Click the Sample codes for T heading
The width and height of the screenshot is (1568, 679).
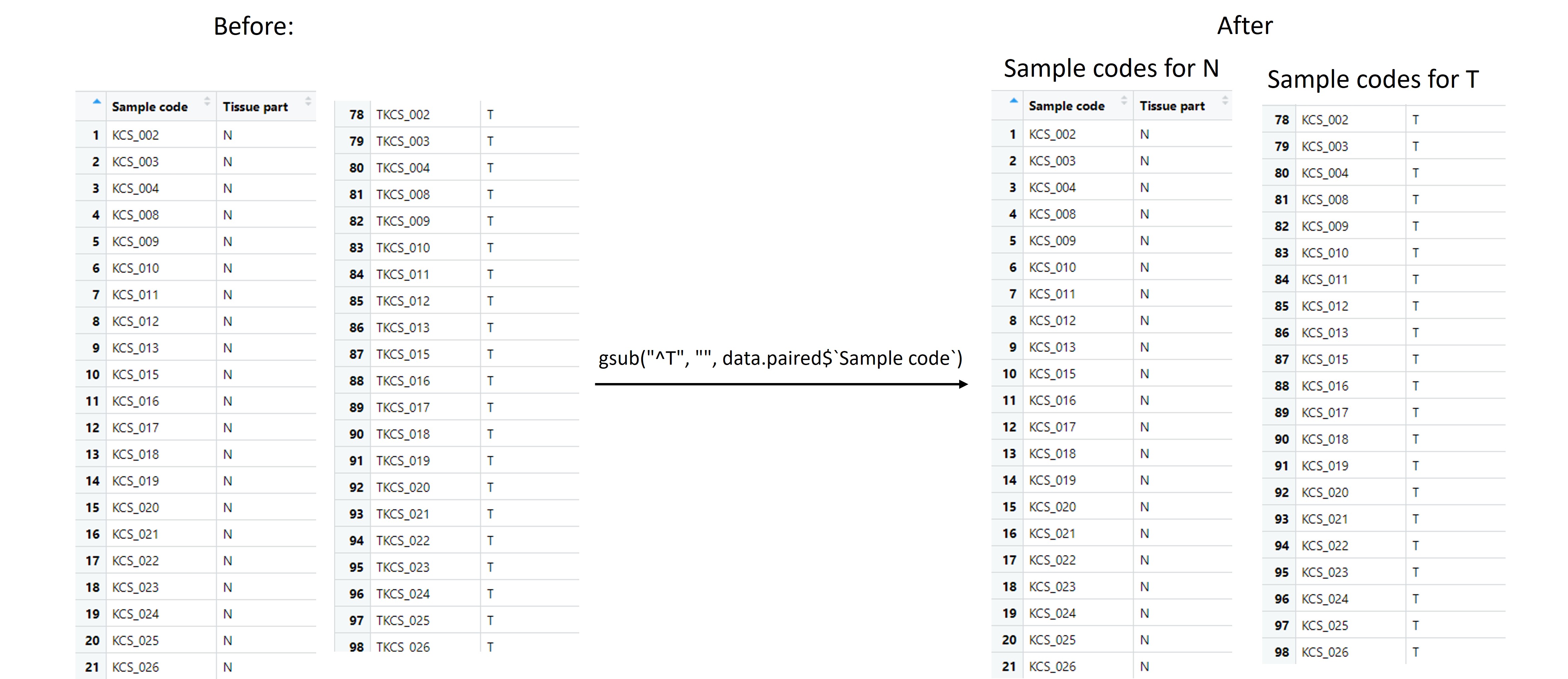tap(1373, 79)
